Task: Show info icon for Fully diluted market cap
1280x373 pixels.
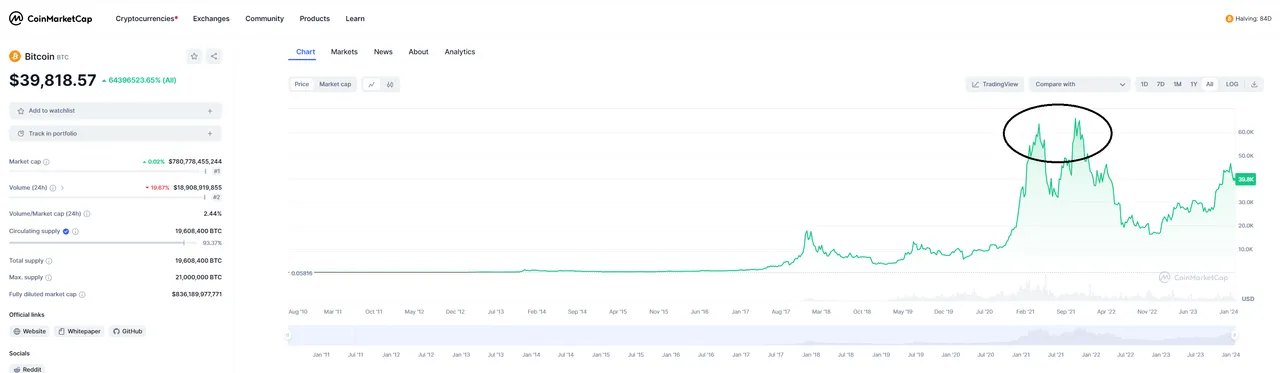Action: coord(82,294)
